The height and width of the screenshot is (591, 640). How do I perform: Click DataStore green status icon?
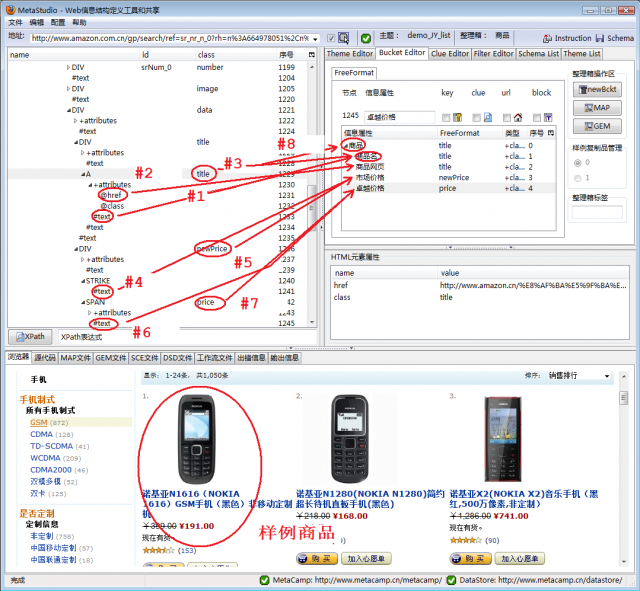click(451, 580)
